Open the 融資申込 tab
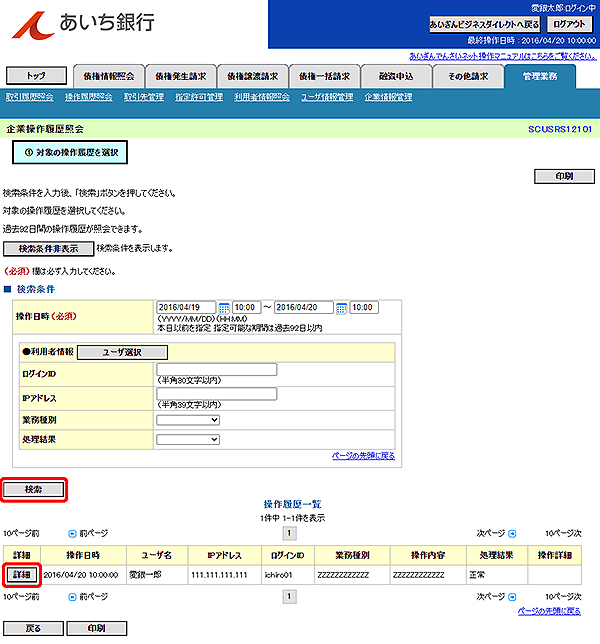The width and height of the screenshot is (600, 644). [x=396, y=76]
